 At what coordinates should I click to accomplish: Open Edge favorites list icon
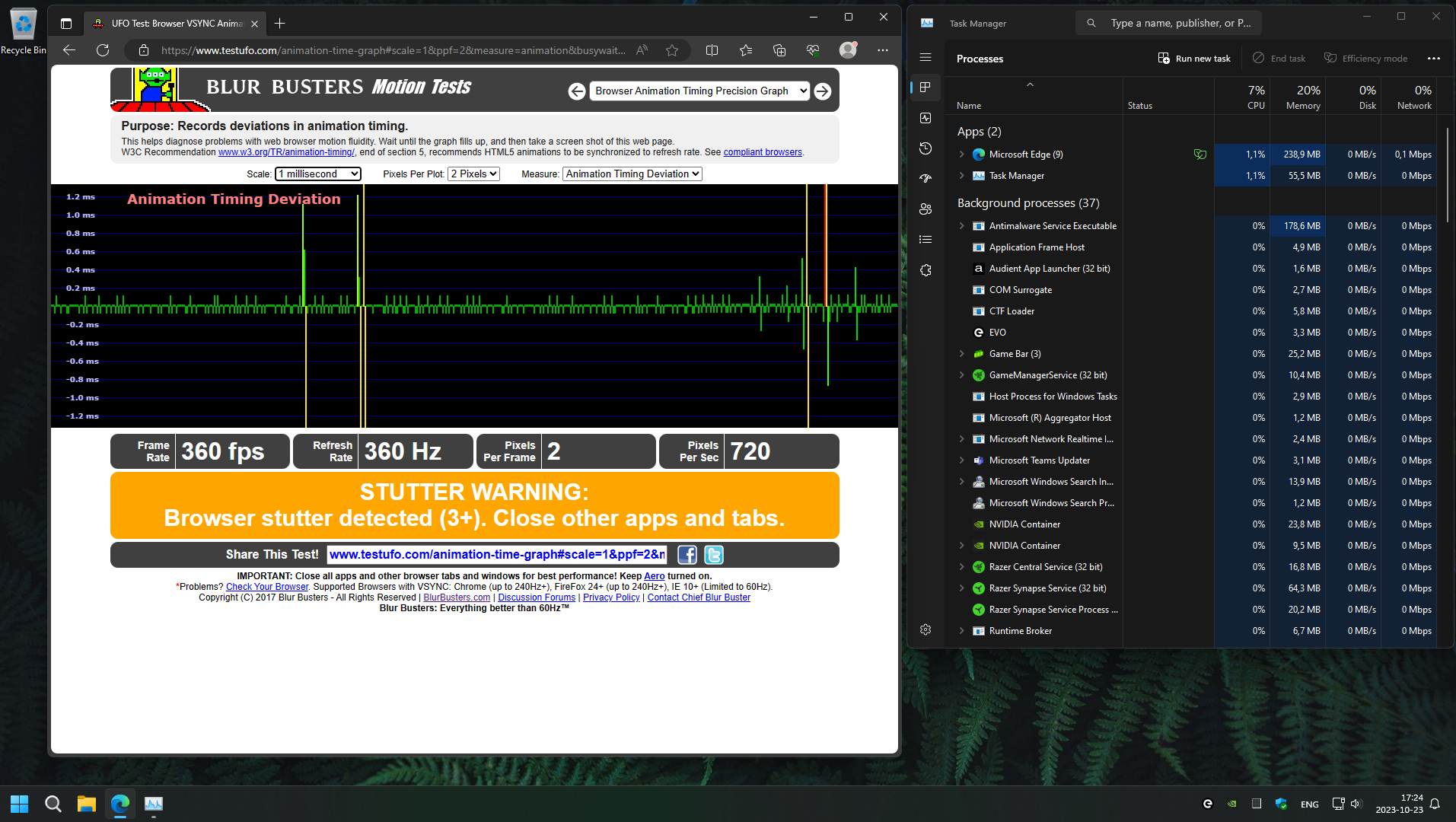click(x=745, y=50)
